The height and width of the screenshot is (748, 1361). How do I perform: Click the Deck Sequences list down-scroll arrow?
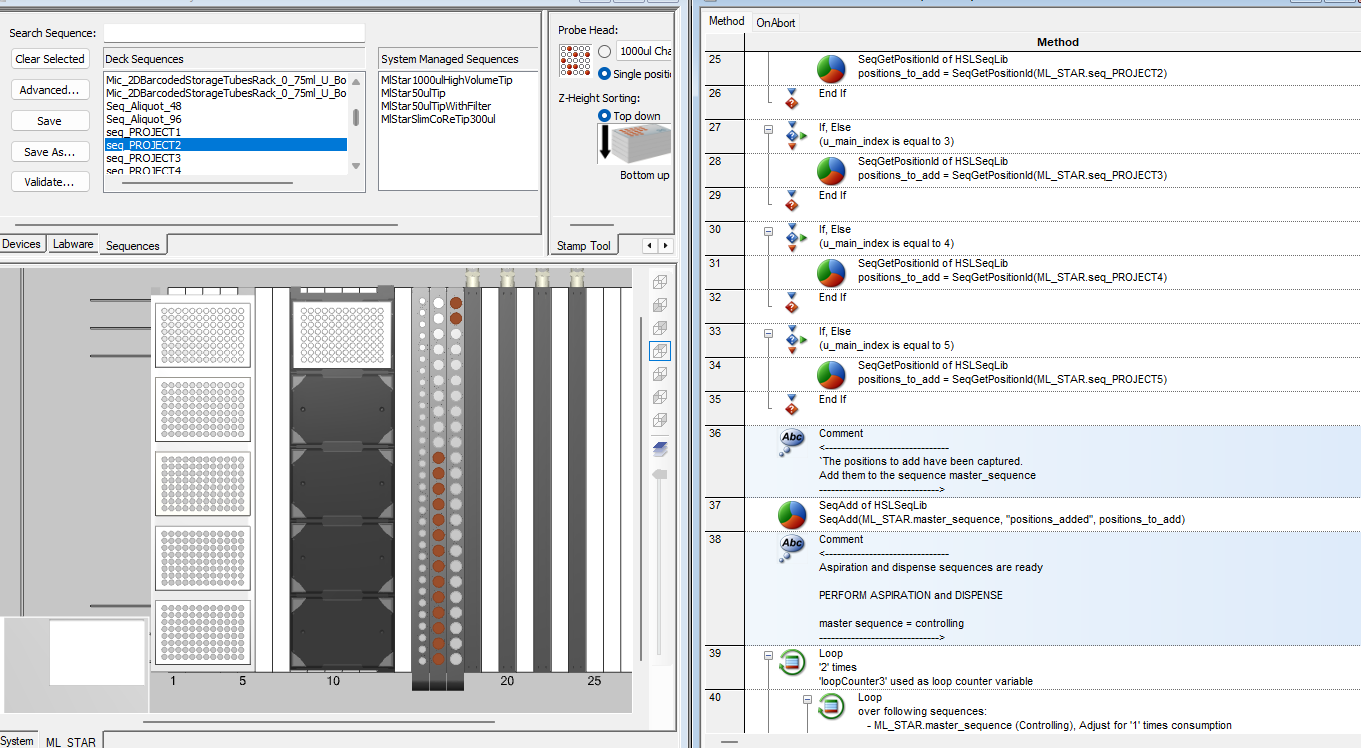[x=356, y=166]
